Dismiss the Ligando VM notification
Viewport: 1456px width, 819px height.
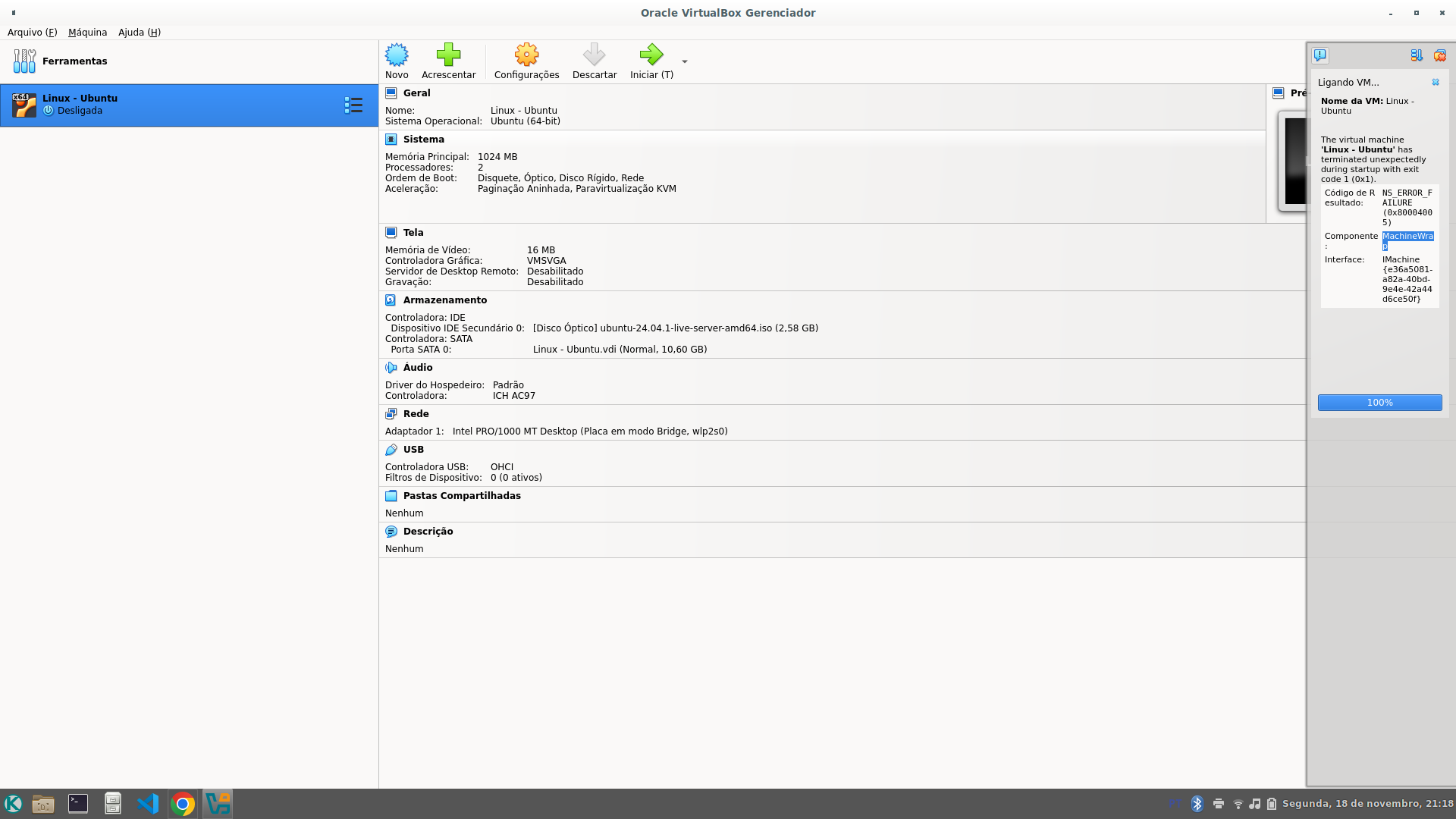[x=1436, y=82]
